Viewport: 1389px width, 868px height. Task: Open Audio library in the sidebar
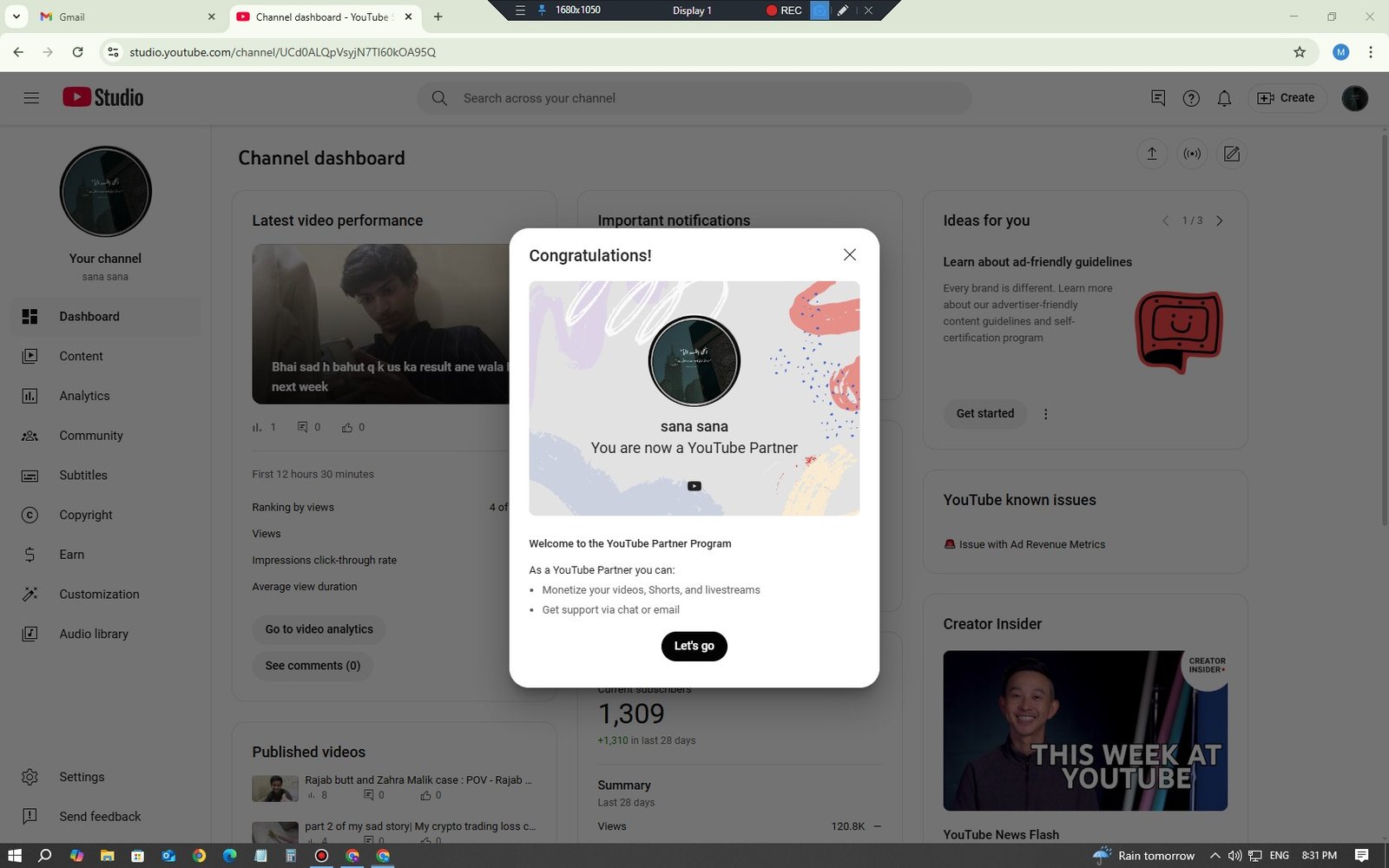click(x=106, y=634)
